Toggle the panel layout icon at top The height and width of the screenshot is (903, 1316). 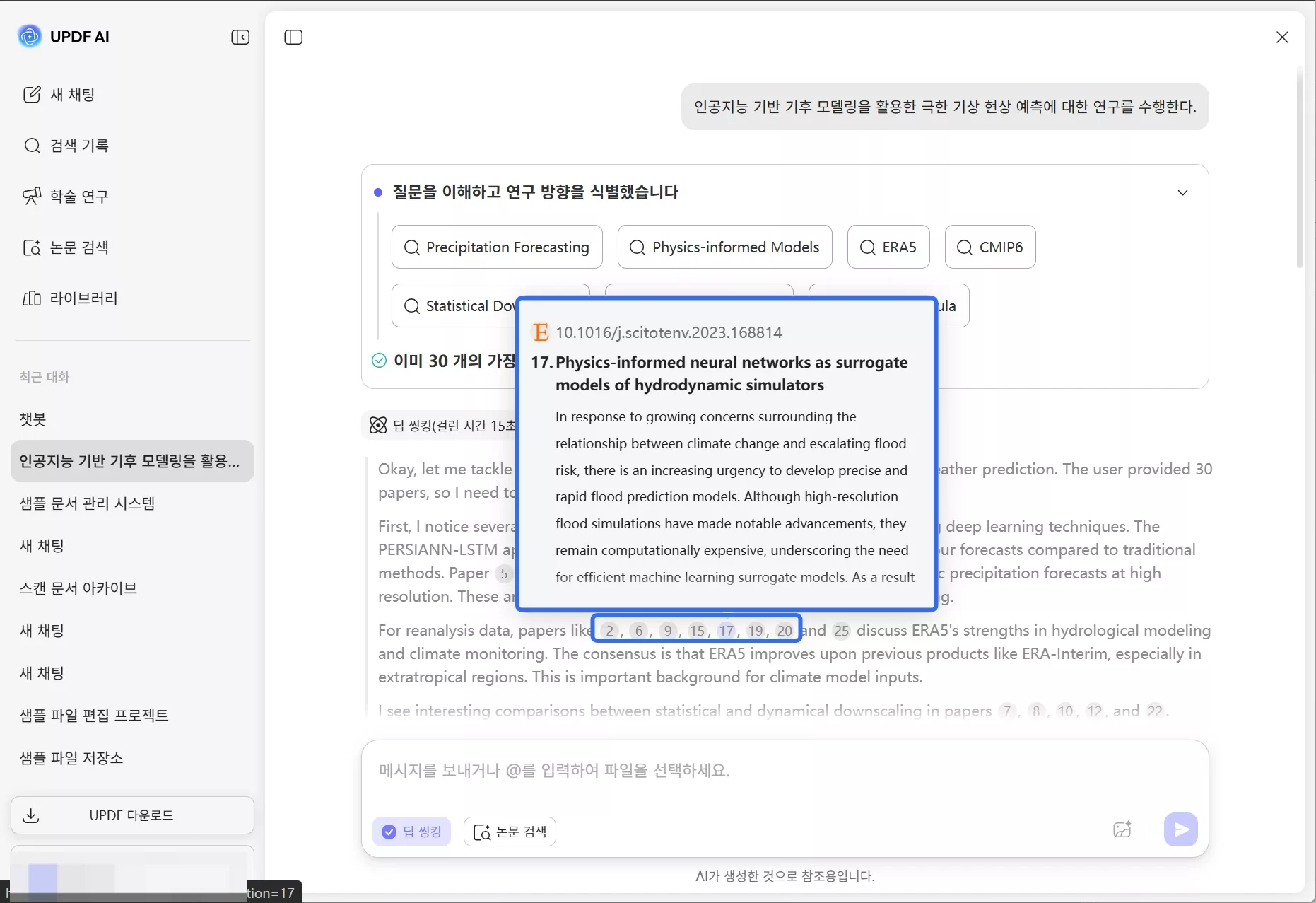[x=293, y=37]
